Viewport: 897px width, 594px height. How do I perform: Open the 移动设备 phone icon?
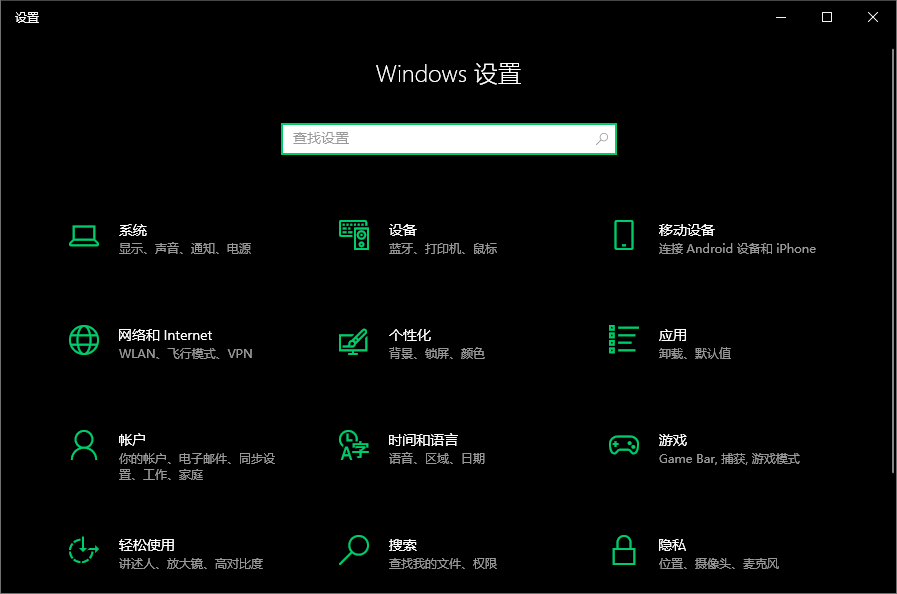click(x=624, y=235)
